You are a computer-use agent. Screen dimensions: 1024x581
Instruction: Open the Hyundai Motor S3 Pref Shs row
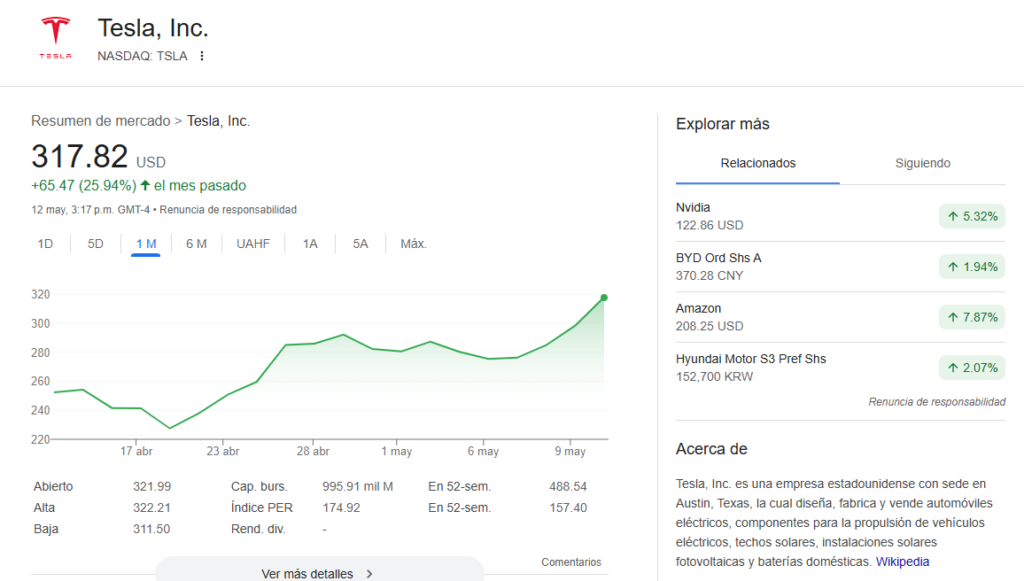tap(840, 368)
